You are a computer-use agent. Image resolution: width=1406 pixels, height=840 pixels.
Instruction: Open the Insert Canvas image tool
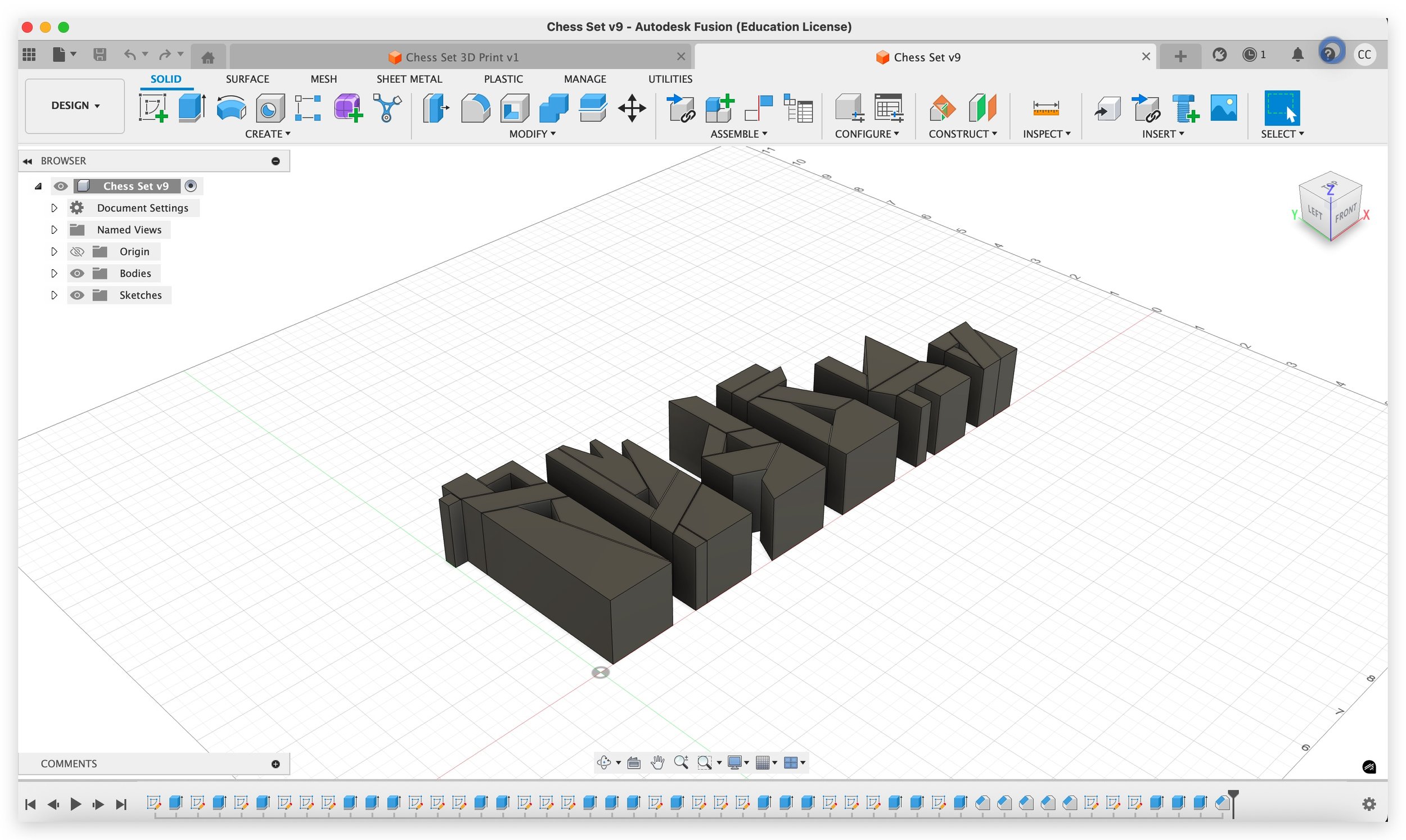(x=1223, y=107)
